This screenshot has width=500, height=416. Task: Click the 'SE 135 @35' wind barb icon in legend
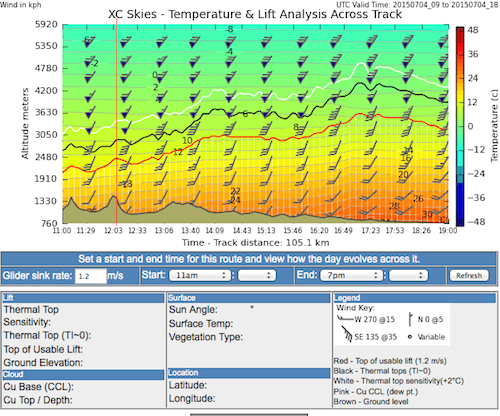pyautogui.click(x=346, y=334)
